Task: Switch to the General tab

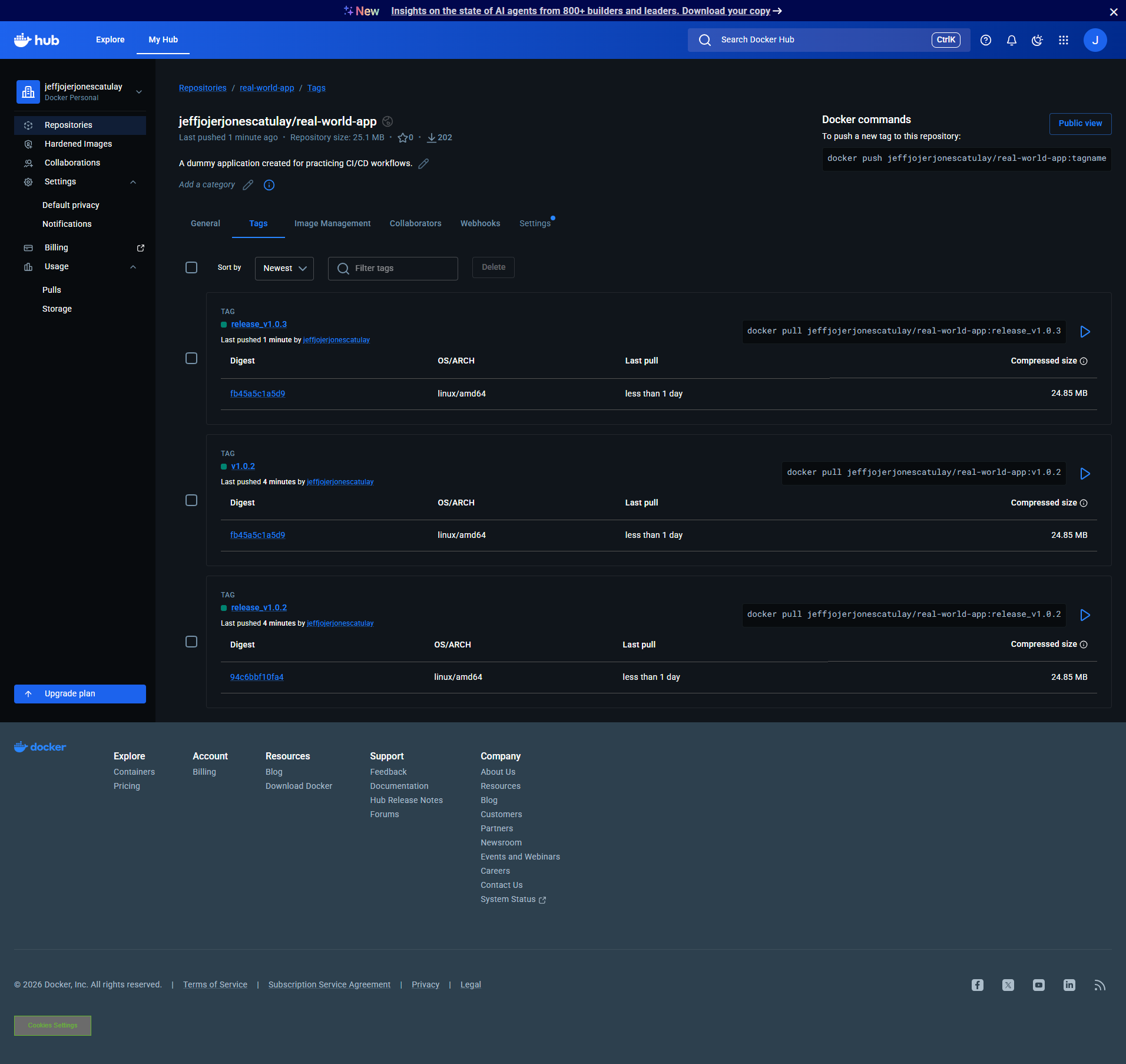Action: (x=206, y=224)
